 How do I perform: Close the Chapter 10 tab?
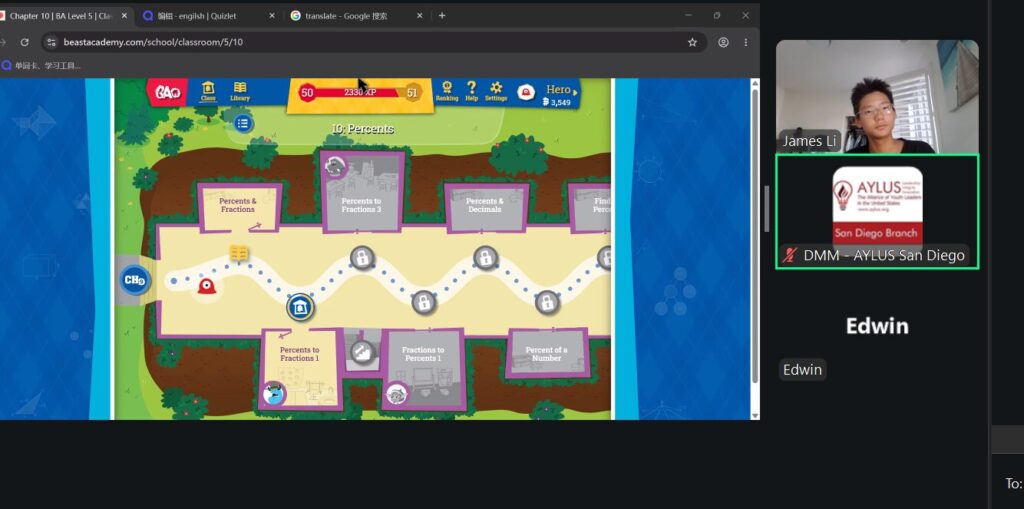124,16
